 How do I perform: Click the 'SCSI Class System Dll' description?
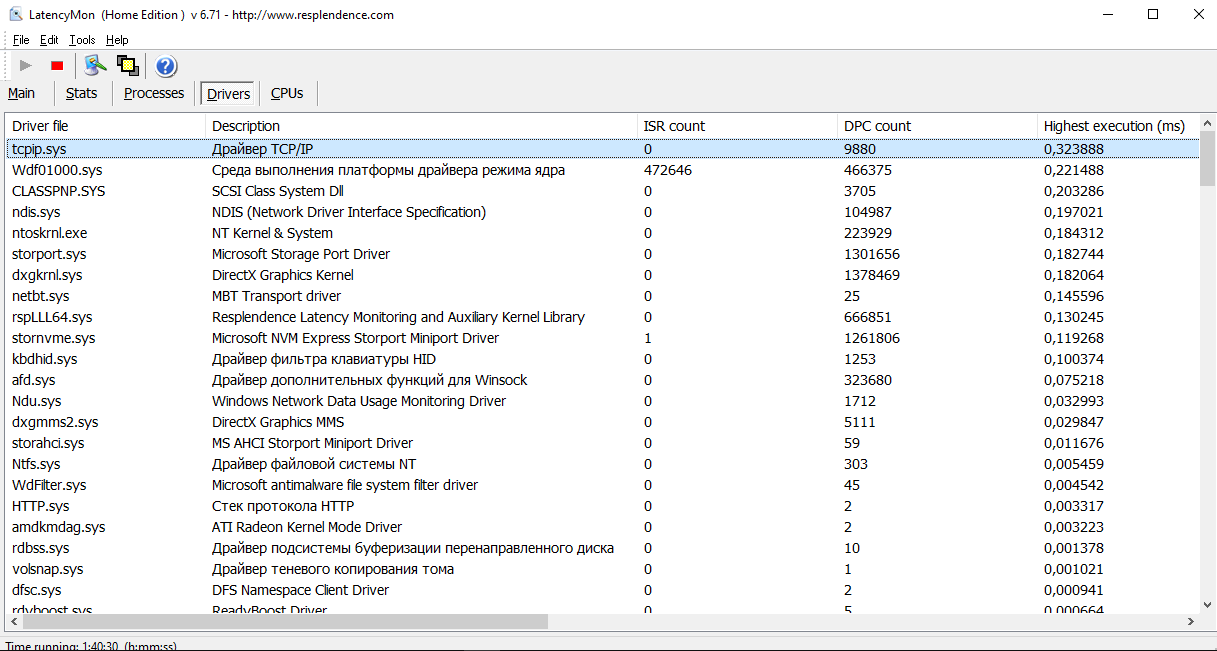pyautogui.click(x=278, y=191)
